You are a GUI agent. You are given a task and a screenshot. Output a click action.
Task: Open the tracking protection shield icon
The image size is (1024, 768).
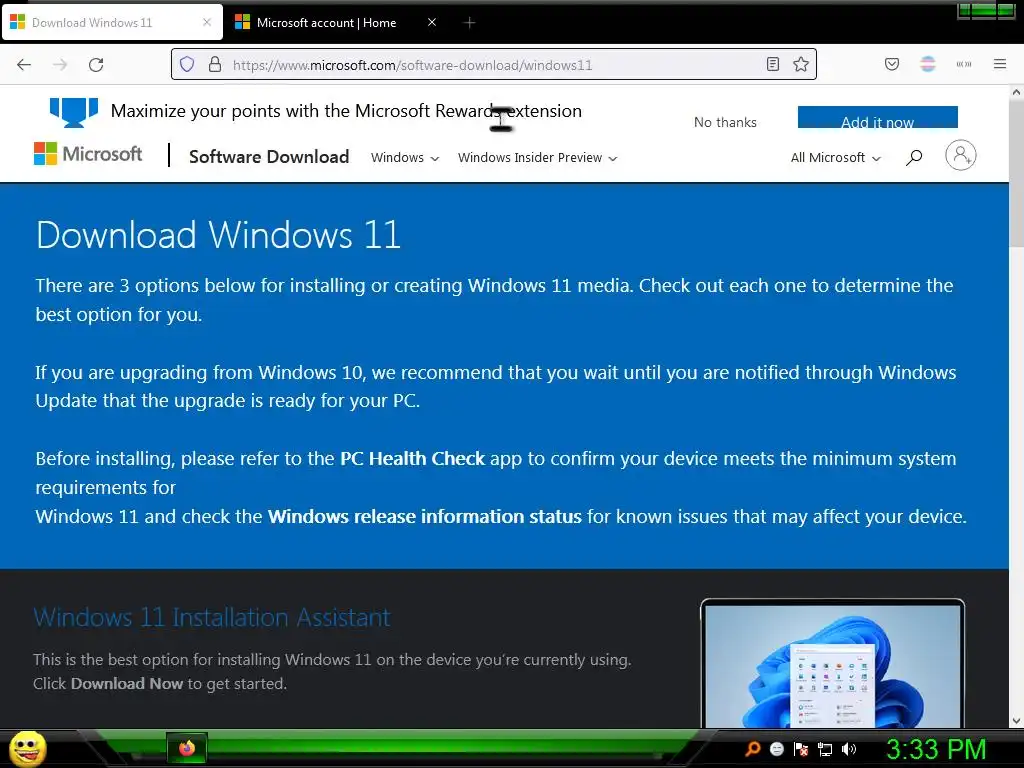187,65
